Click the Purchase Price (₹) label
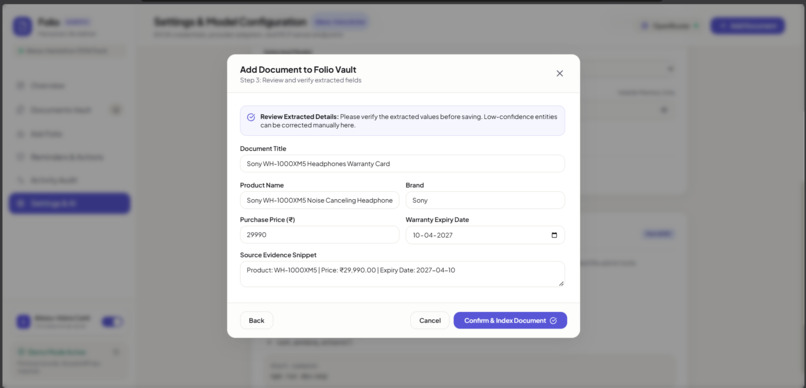This screenshot has height=388, width=806. [x=267, y=219]
